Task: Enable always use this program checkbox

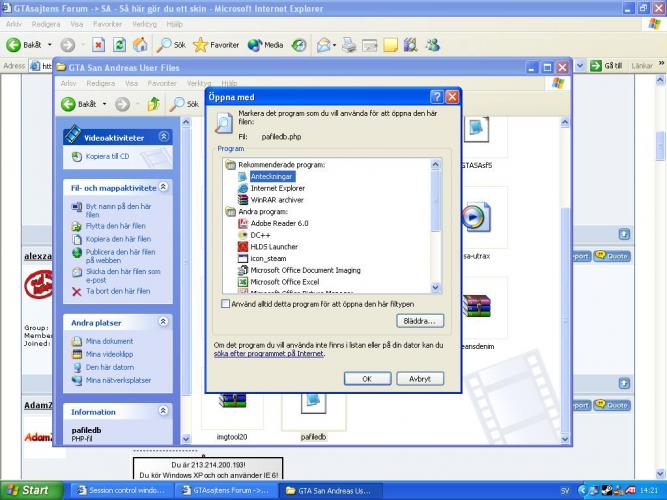Action: point(225,303)
